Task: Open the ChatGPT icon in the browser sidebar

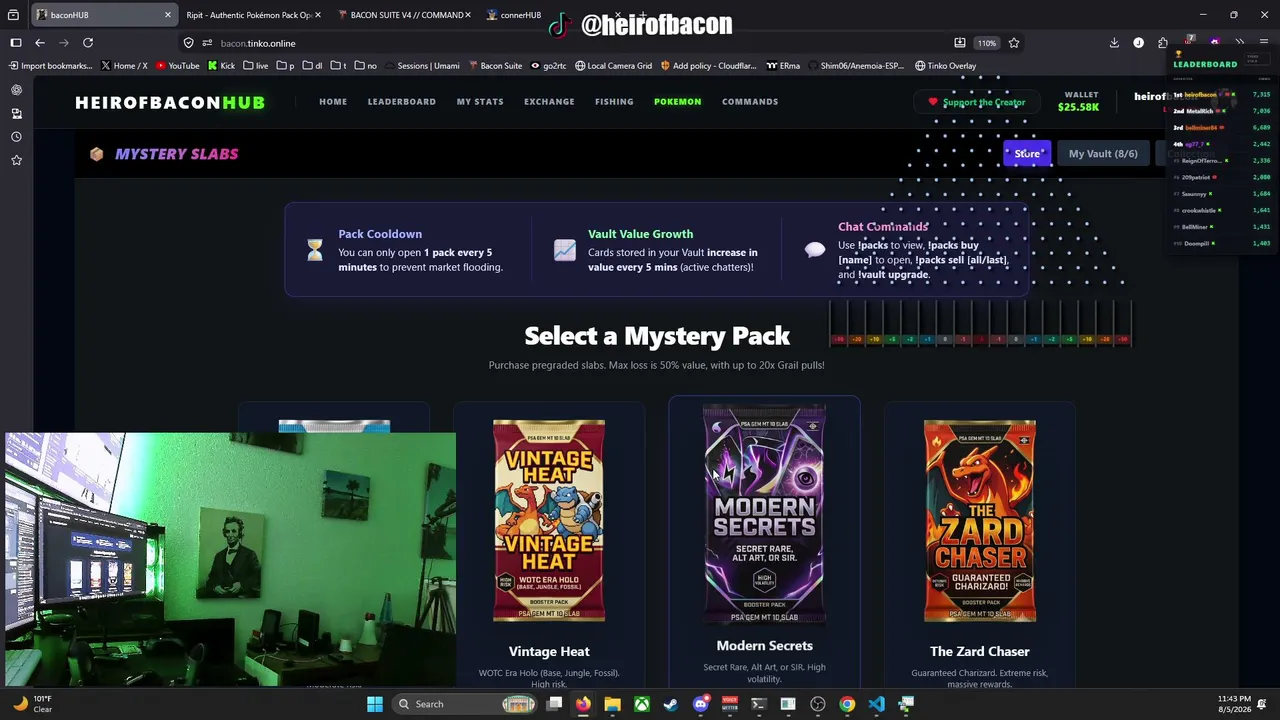Action: click(x=16, y=90)
